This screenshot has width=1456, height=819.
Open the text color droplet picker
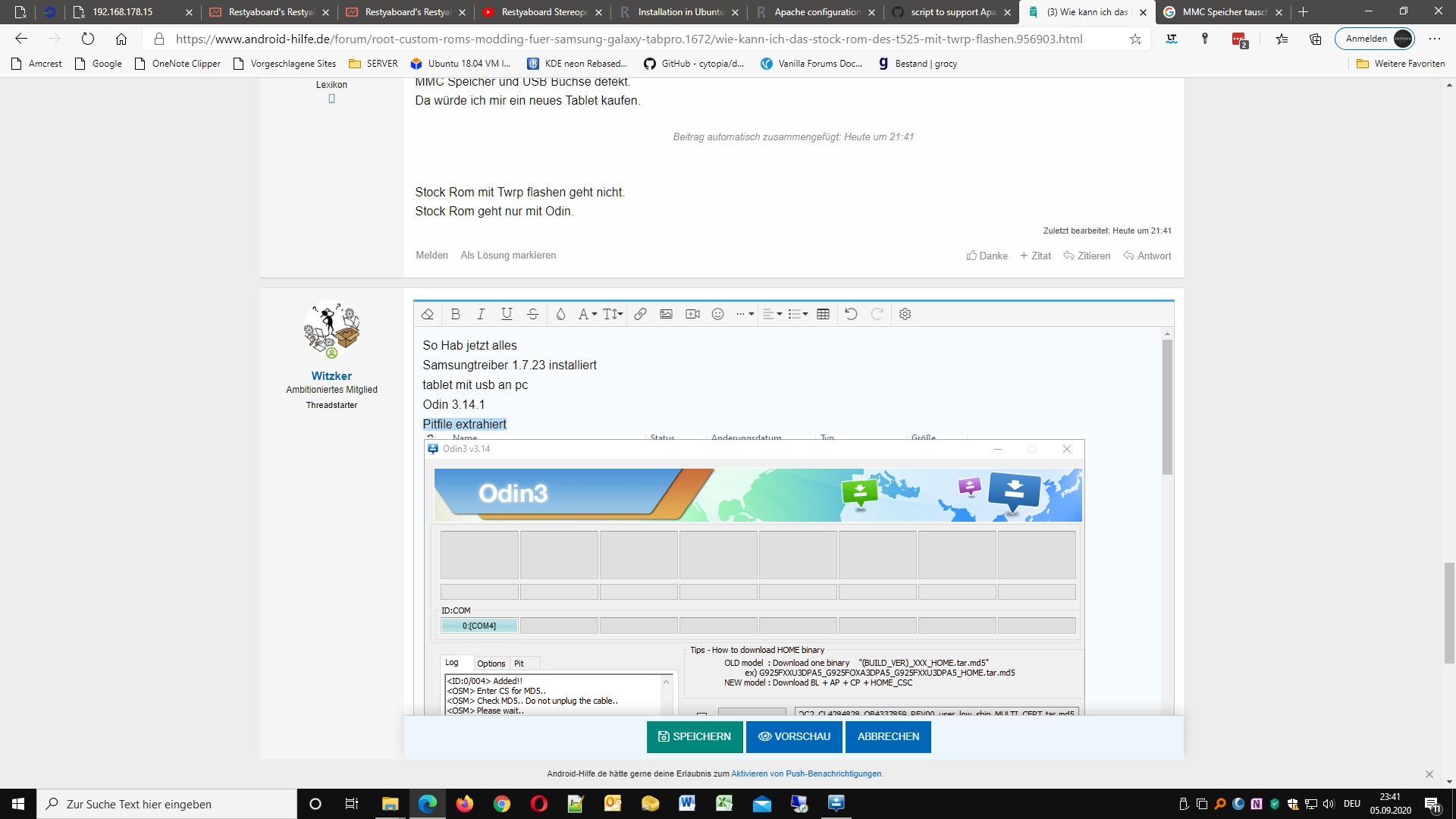point(560,314)
